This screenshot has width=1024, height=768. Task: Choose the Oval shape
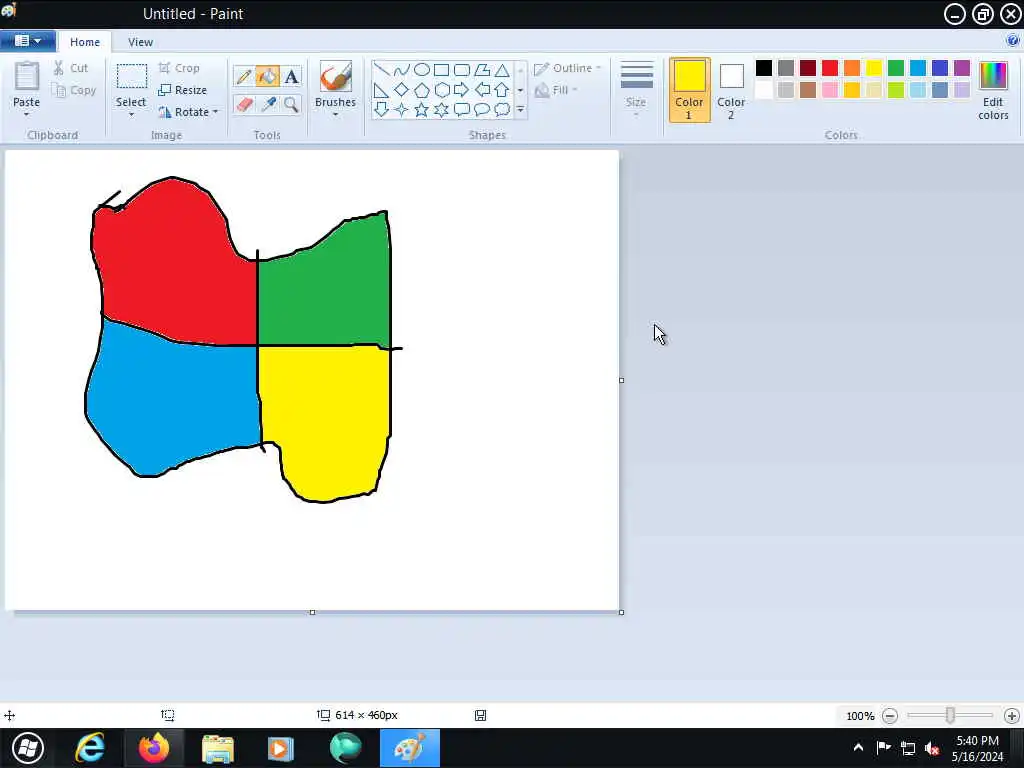coord(422,70)
